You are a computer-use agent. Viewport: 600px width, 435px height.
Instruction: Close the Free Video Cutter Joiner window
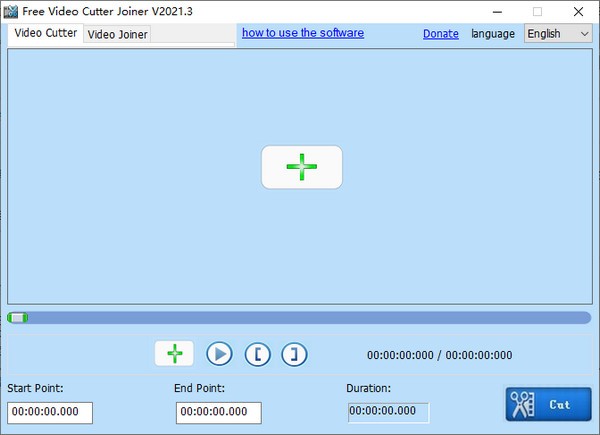[578, 11]
